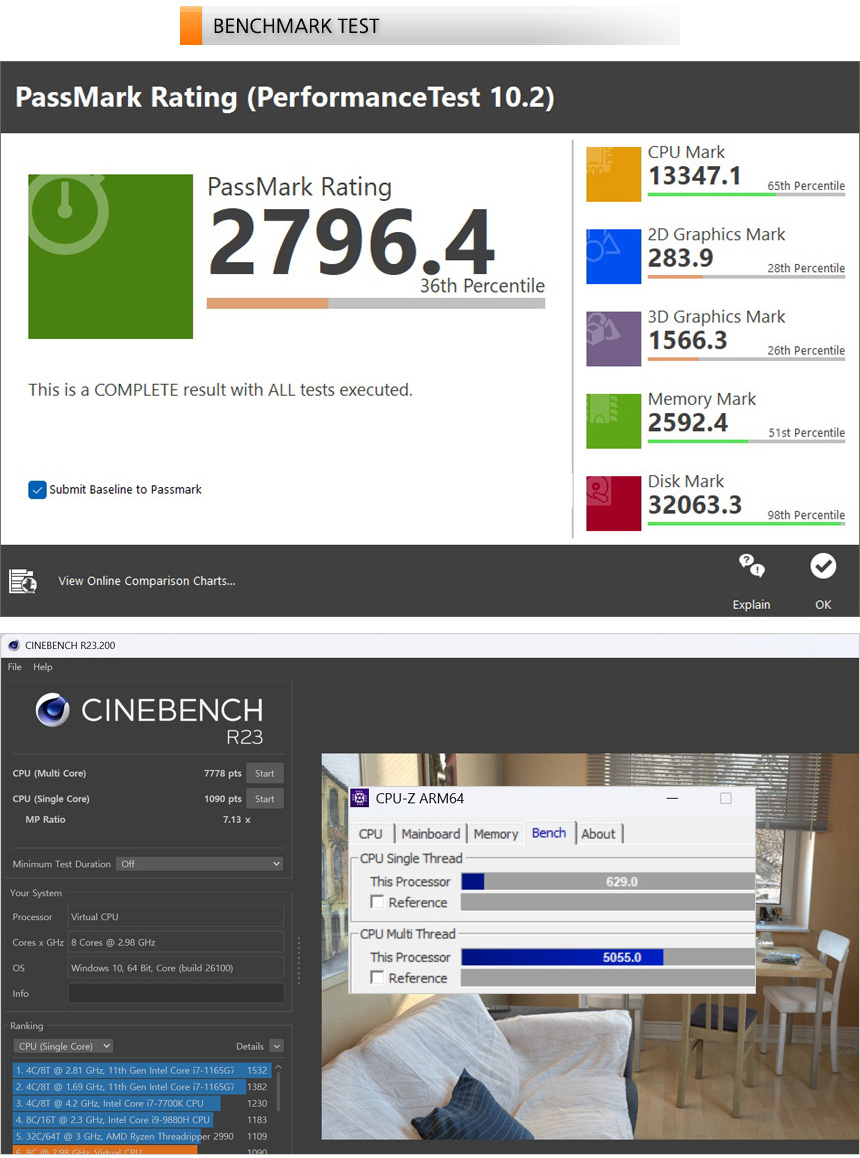Start the CPU (Single Core) test
860x1158 pixels.
(265, 799)
